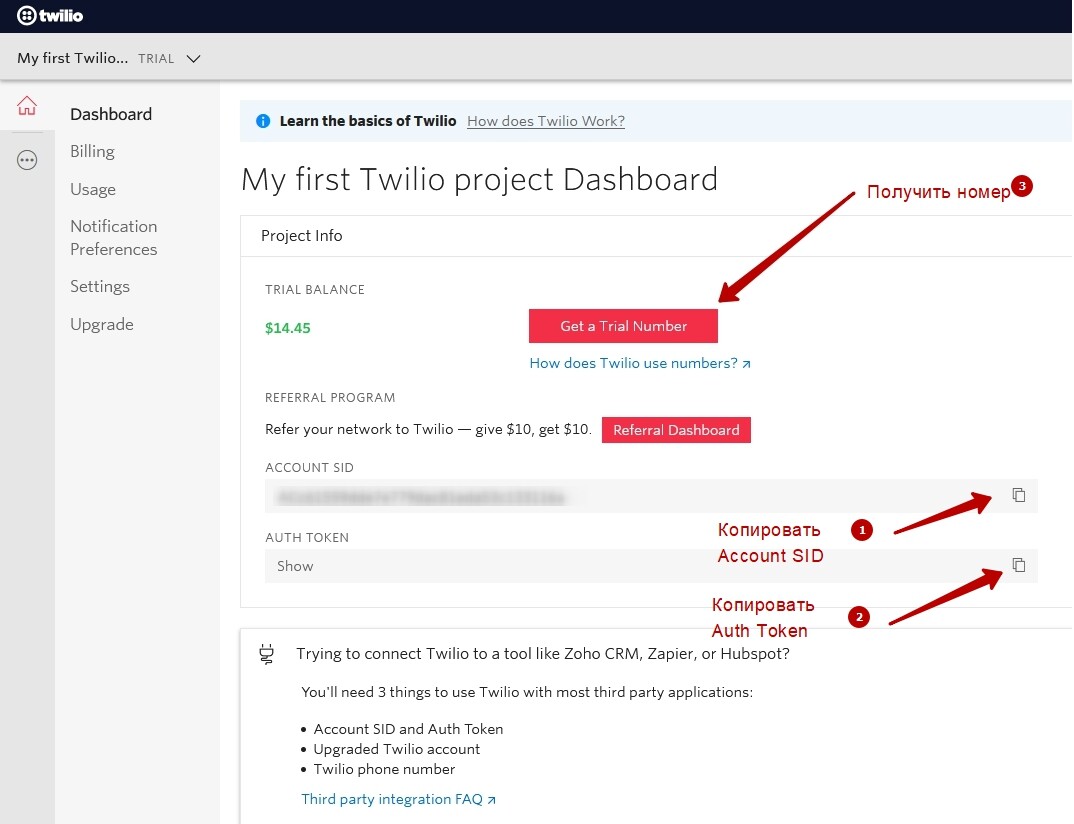Copy the Auth Token with copy icon

point(1019,565)
